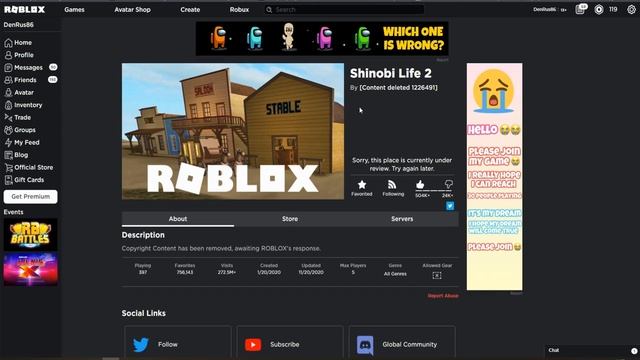640x360 pixels.
Task: Click the Subscribe social link text
Action: [284, 344]
